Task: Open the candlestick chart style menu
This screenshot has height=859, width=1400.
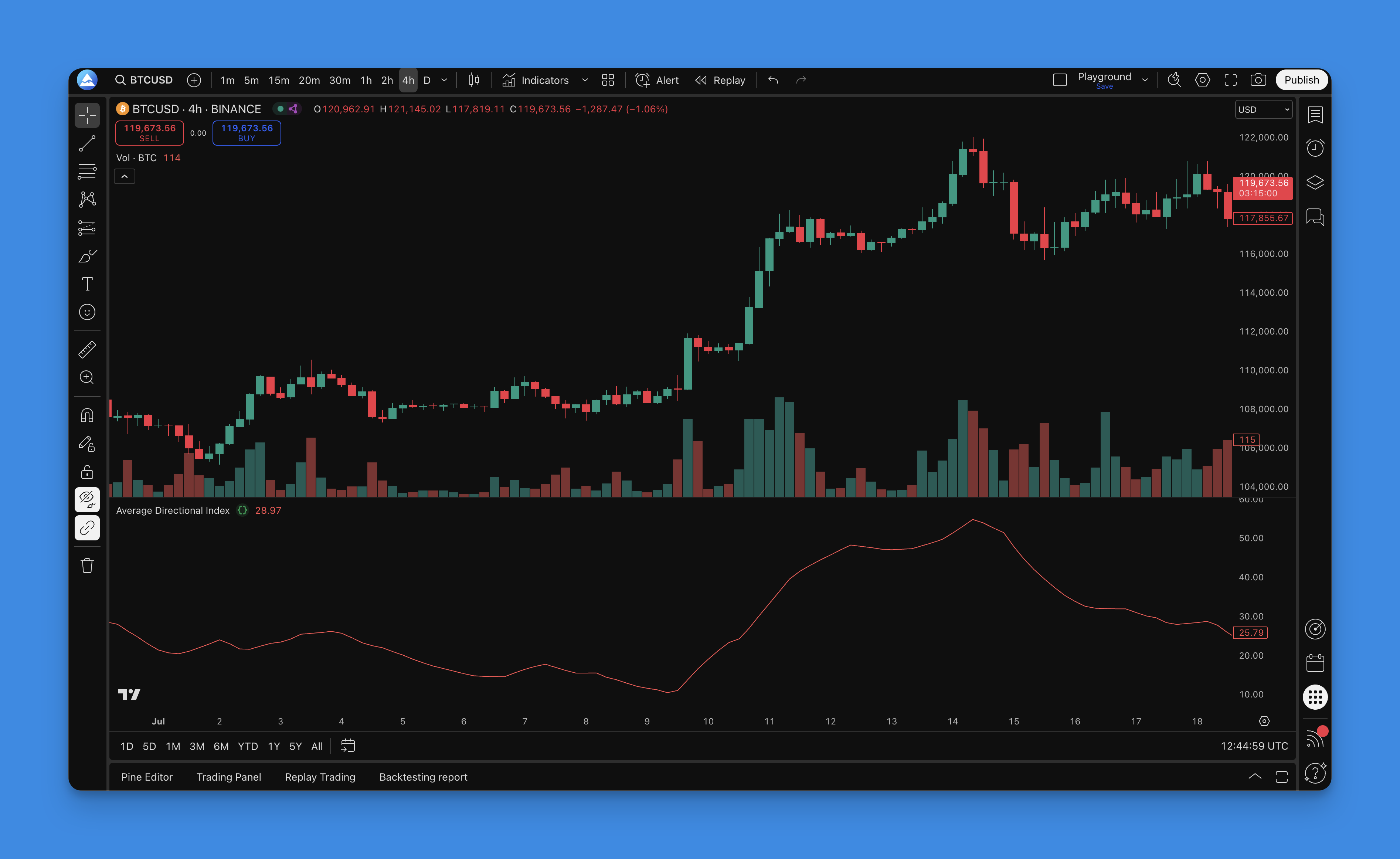Action: (474, 80)
